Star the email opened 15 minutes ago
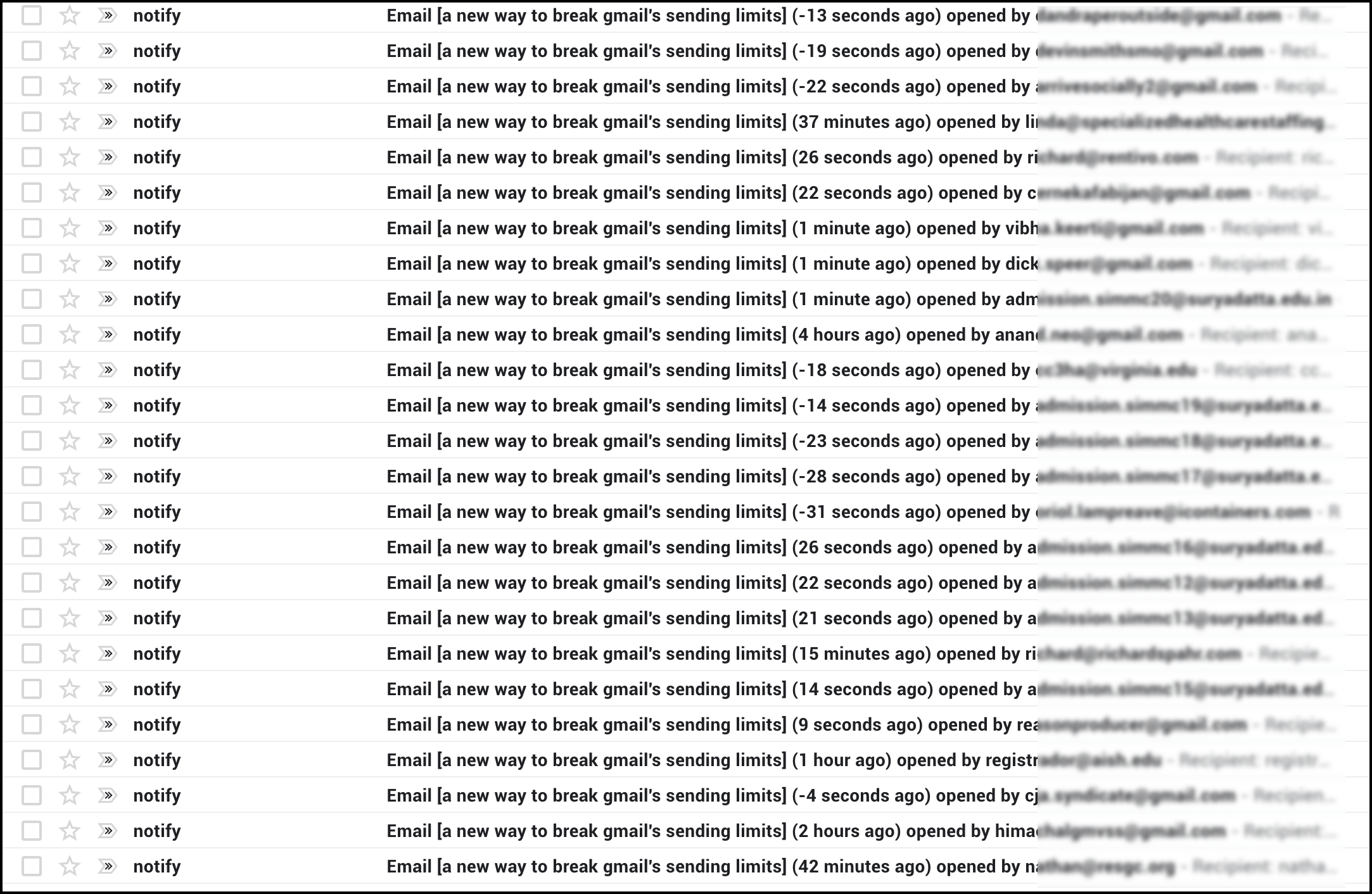The width and height of the screenshot is (1372, 894). [x=69, y=653]
